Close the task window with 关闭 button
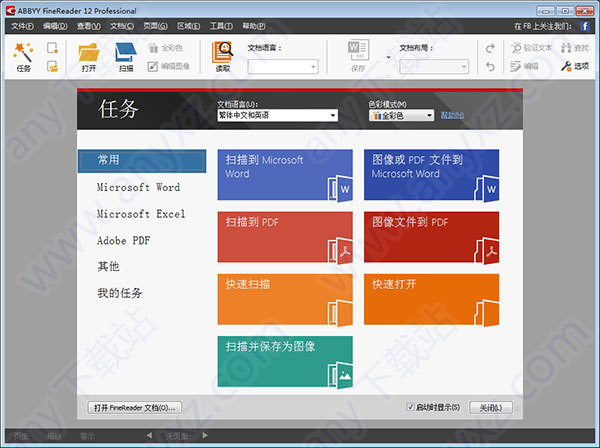The image size is (600, 448). click(x=491, y=407)
